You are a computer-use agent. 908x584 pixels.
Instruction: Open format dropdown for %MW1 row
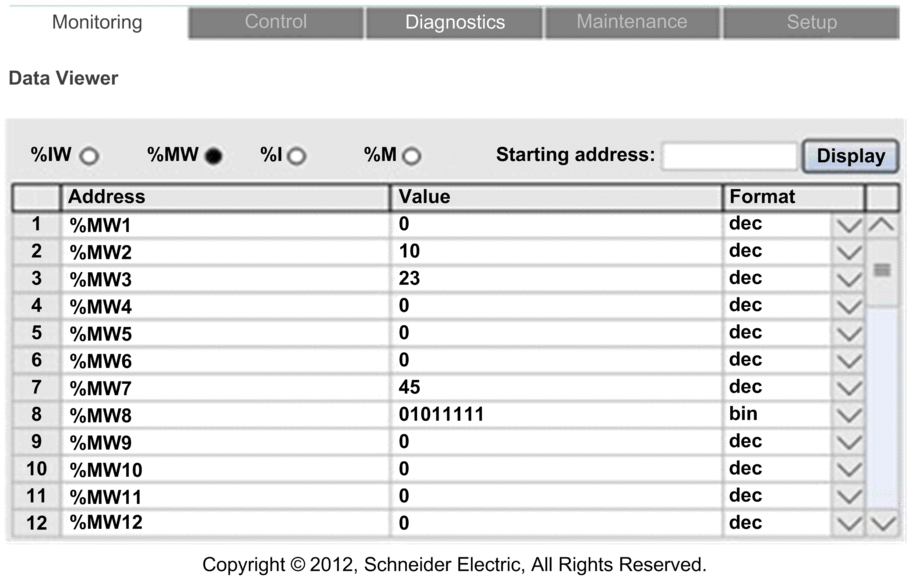pos(849,225)
